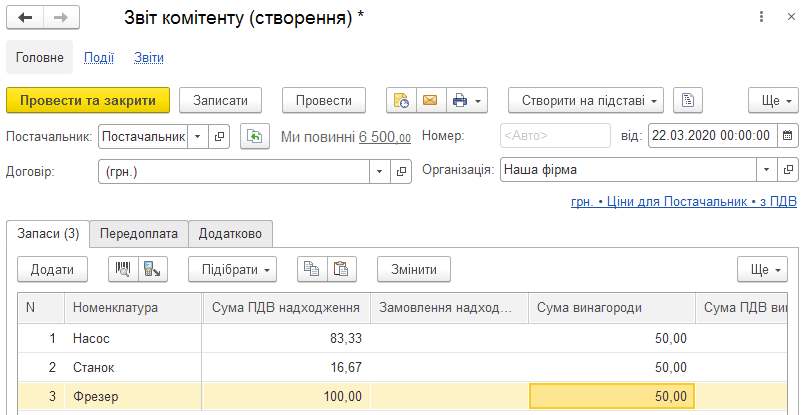The height and width of the screenshot is (415, 804).
Task: Click the 100,00 cell
Action: (286, 396)
